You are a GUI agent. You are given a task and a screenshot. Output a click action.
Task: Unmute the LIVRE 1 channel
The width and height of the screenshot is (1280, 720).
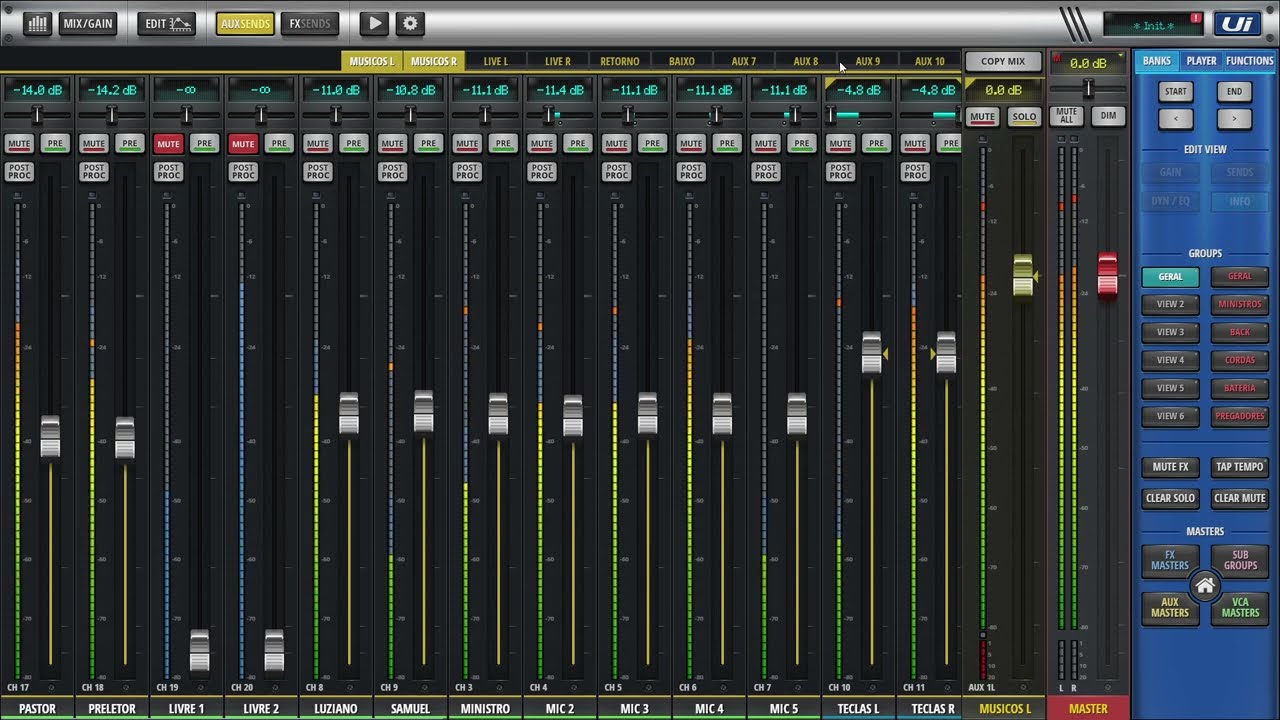(x=168, y=144)
